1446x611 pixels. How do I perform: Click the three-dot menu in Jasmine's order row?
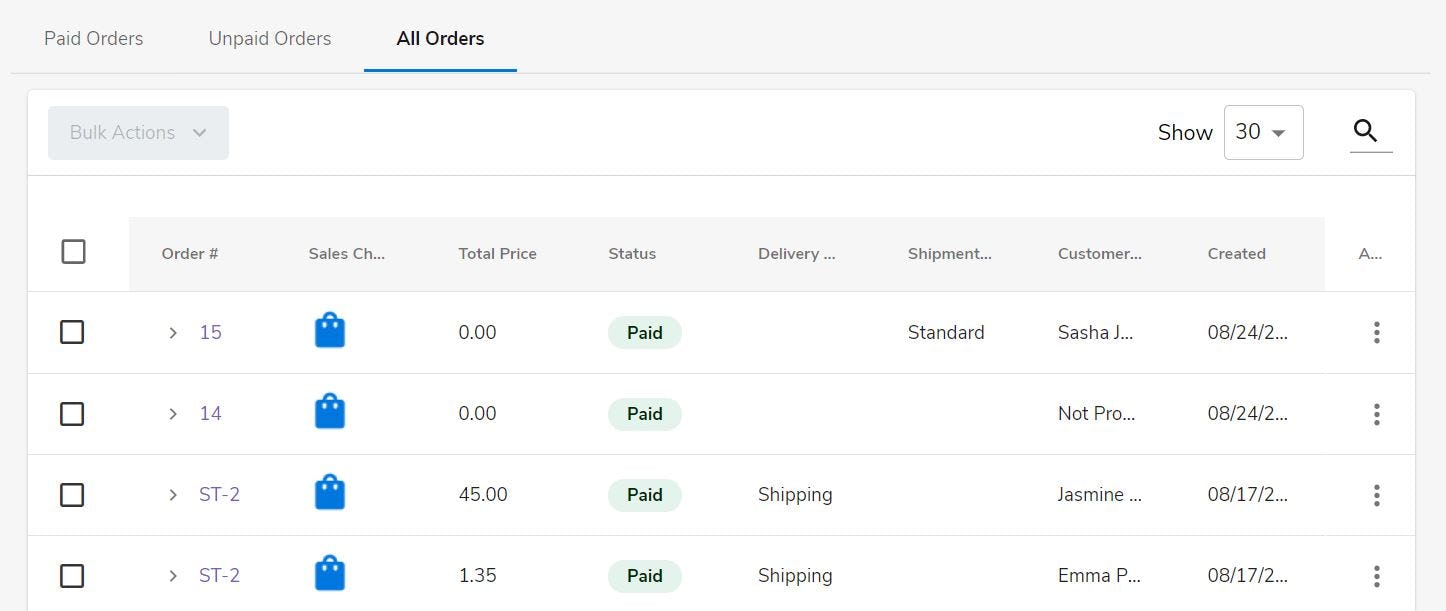pyautogui.click(x=1377, y=495)
